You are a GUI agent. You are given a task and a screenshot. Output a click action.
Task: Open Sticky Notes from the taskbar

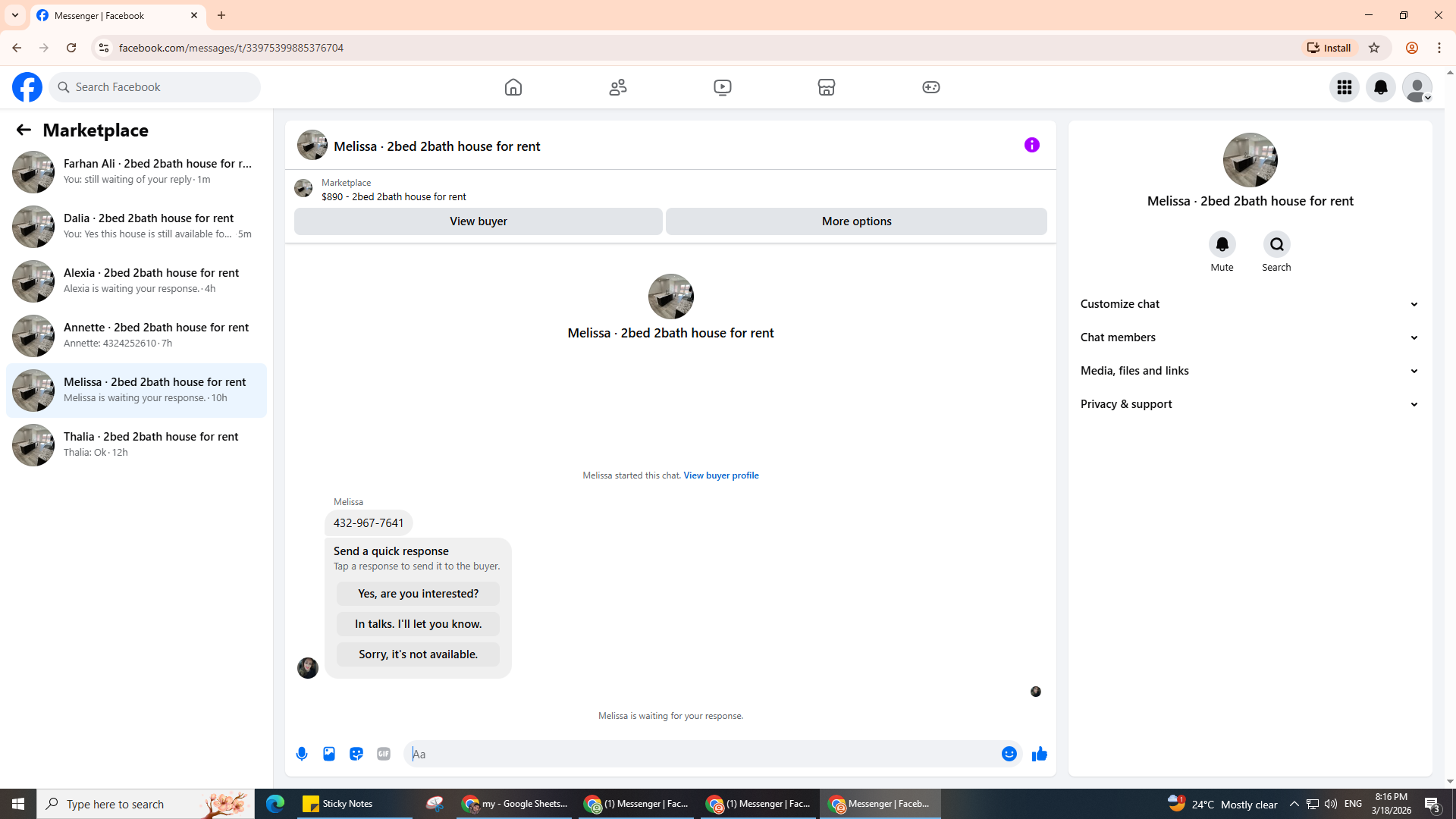tap(338, 804)
